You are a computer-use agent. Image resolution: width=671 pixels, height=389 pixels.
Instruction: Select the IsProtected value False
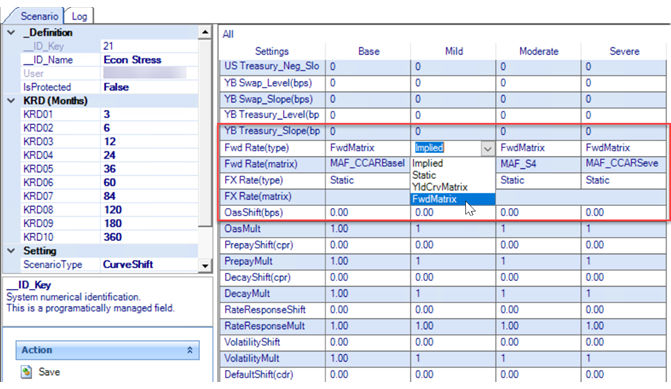point(116,87)
